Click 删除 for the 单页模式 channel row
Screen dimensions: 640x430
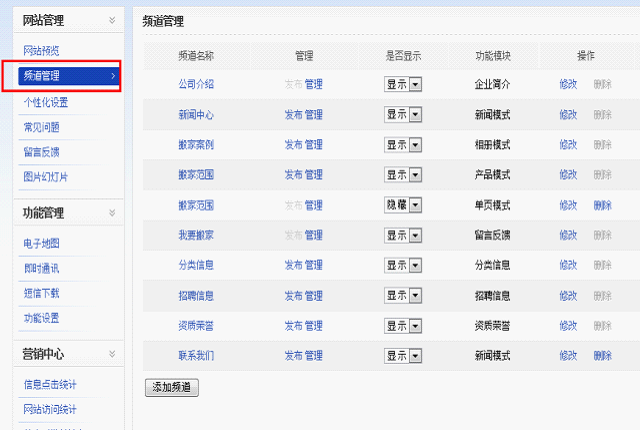click(602, 205)
